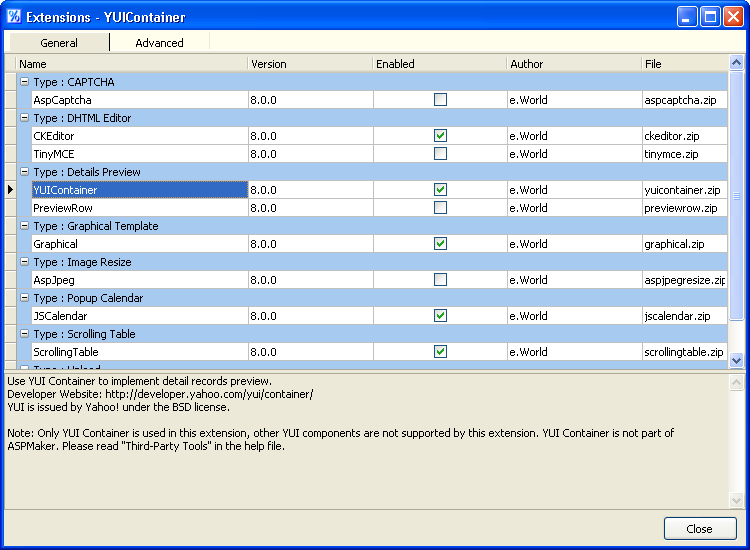Image resolution: width=750 pixels, height=550 pixels.
Task: Collapse the Type : Image Resize group
Action: tap(24, 262)
